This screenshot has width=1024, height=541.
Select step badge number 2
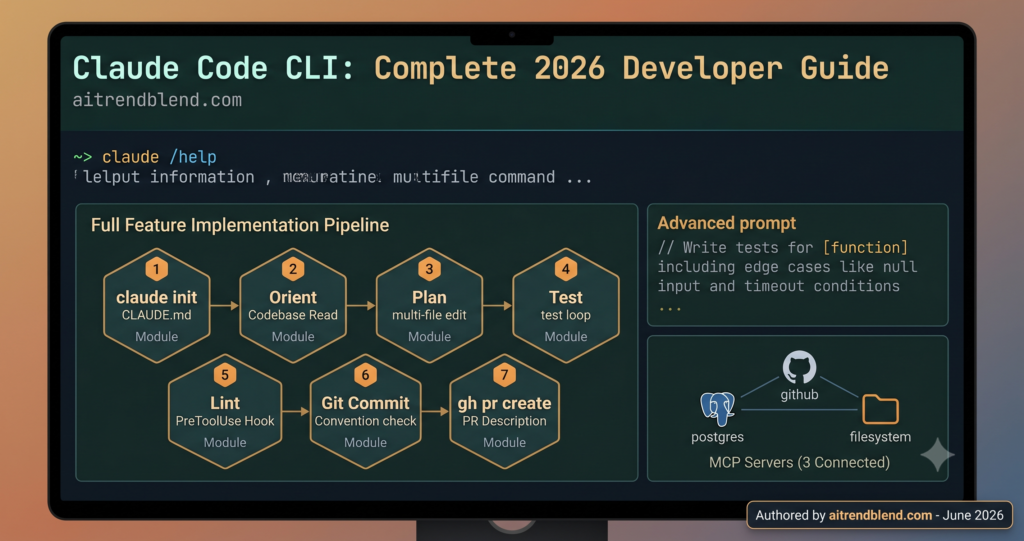coord(293,269)
